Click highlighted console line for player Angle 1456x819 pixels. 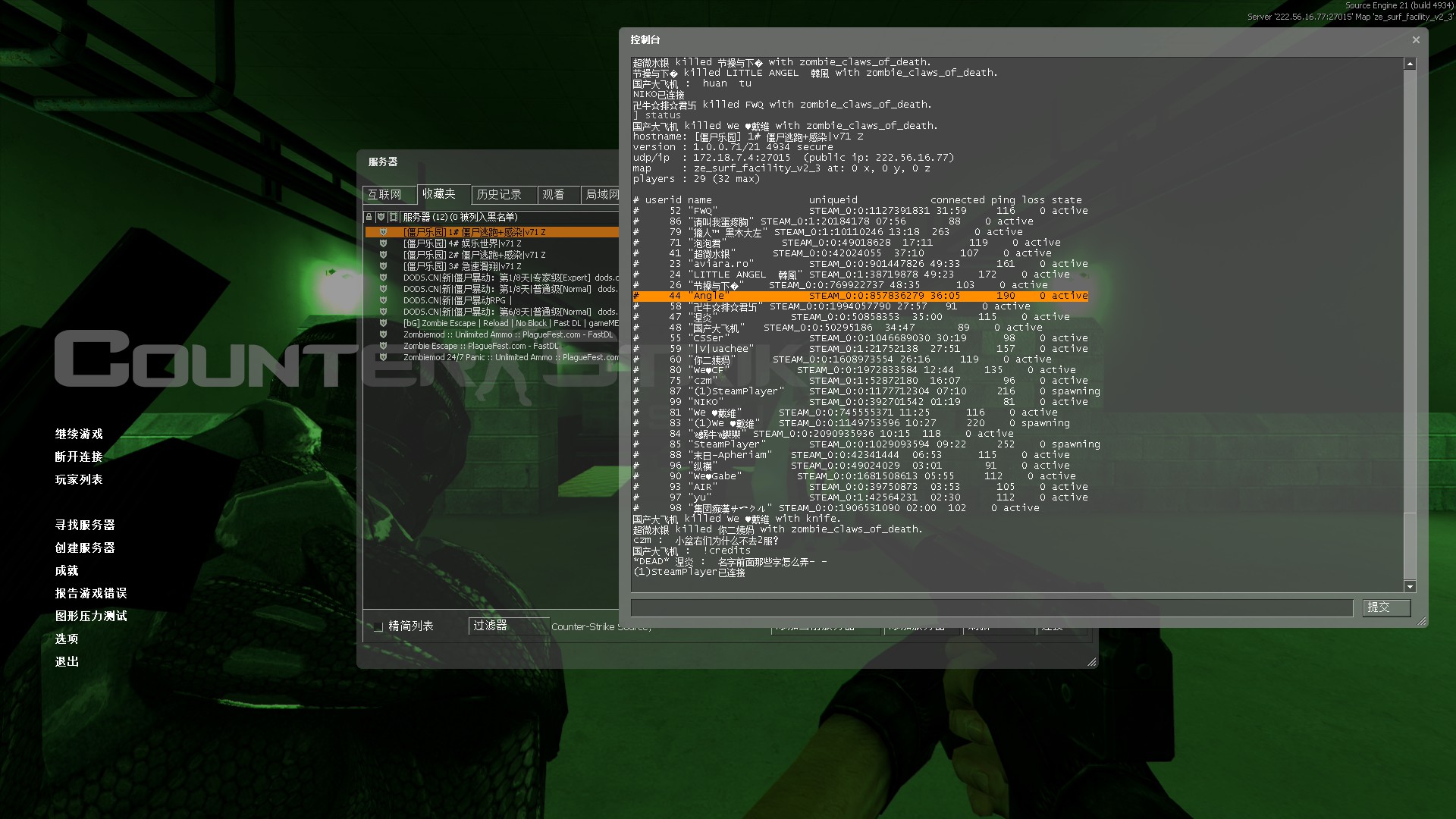(861, 296)
